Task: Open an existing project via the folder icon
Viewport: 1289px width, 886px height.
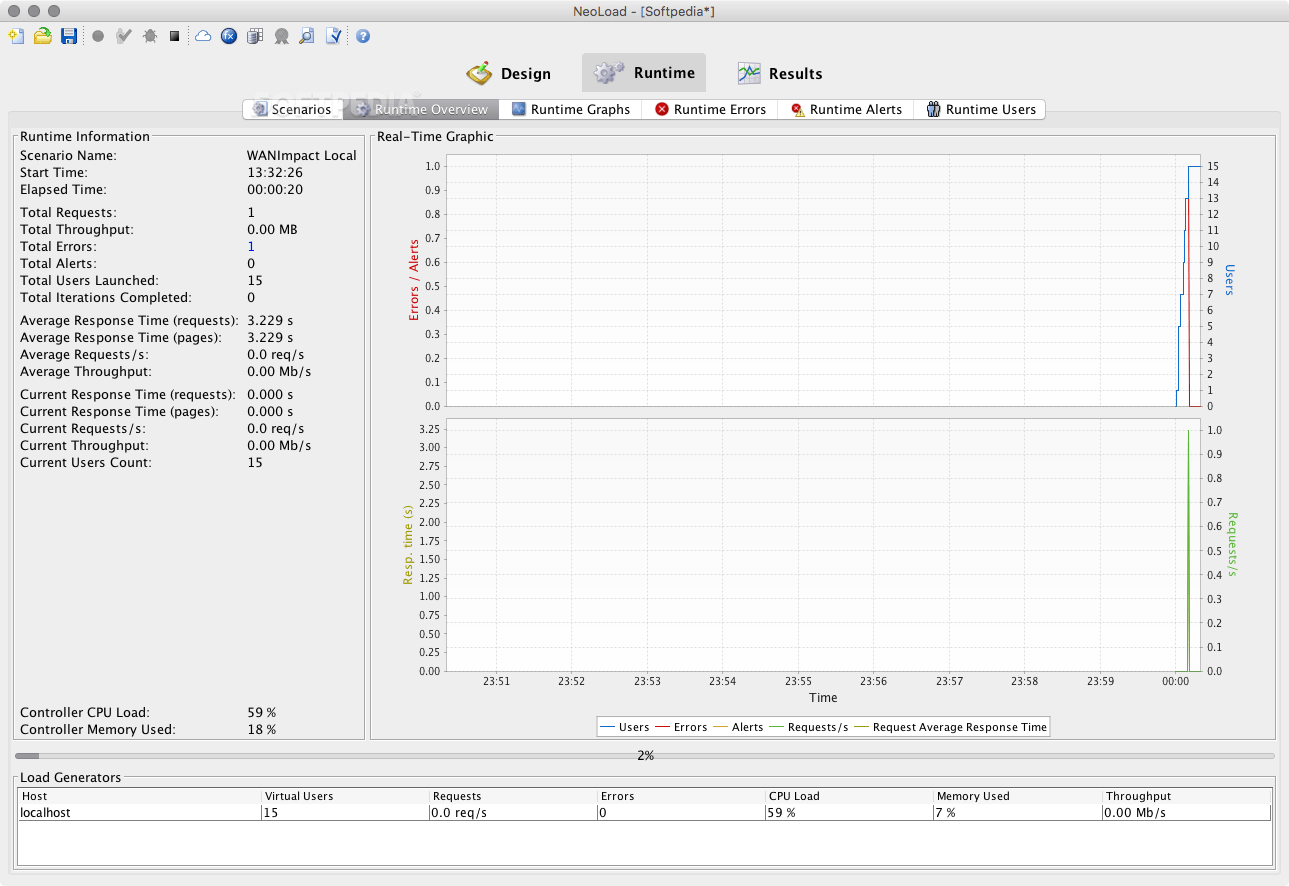Action: (x=43, y=36)
